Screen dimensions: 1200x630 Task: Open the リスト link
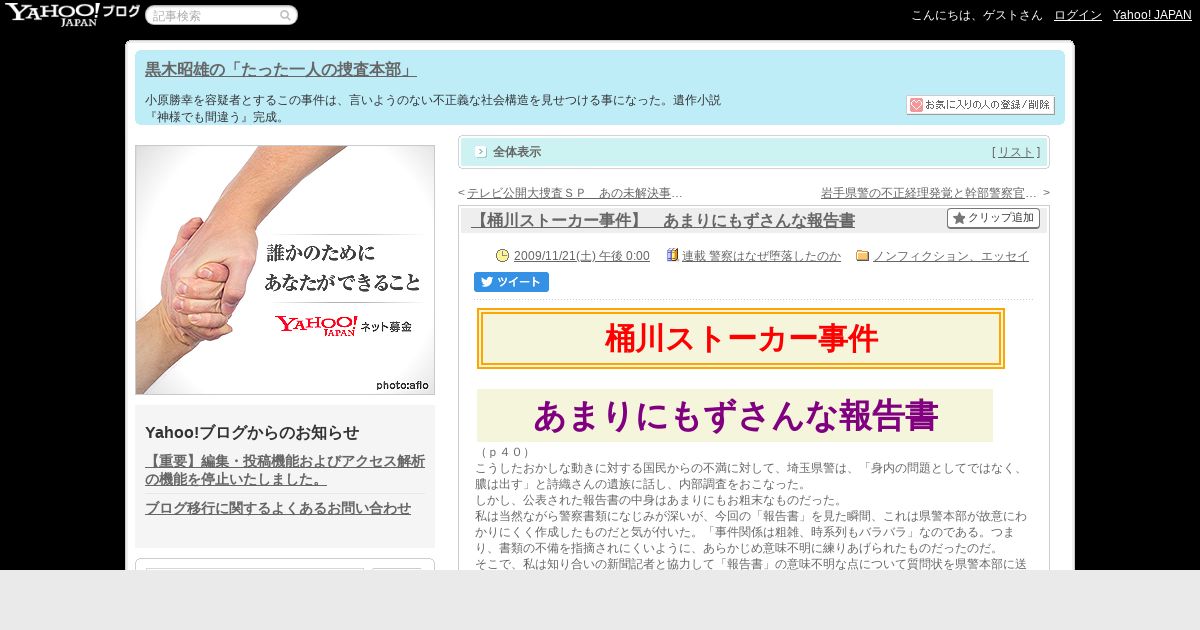click(1016, 152)
